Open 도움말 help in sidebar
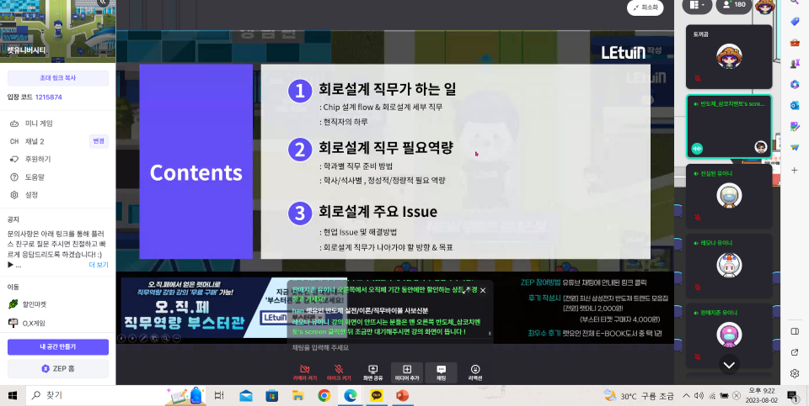Viewport: 809px width, 406px height. [x=35, y=177]
